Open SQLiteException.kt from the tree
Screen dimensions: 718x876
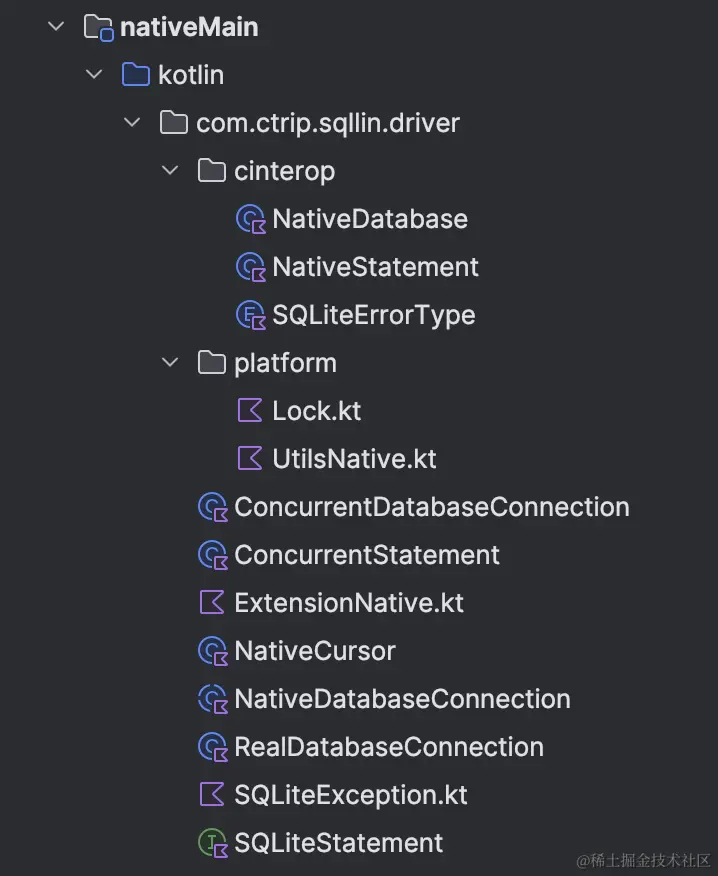pyautogui.click(x=351, y=795)
